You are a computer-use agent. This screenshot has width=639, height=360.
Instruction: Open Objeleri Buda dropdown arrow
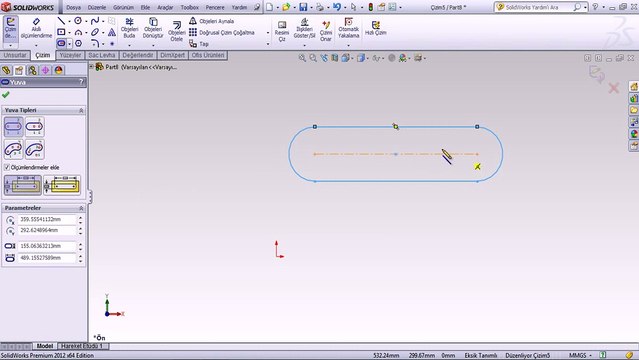point(129,45)
